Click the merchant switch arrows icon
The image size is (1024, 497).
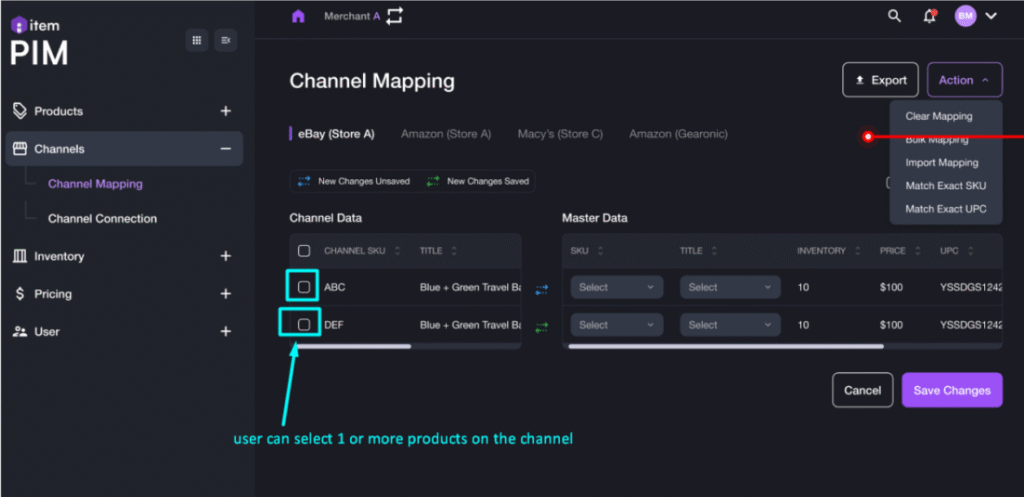394,16
